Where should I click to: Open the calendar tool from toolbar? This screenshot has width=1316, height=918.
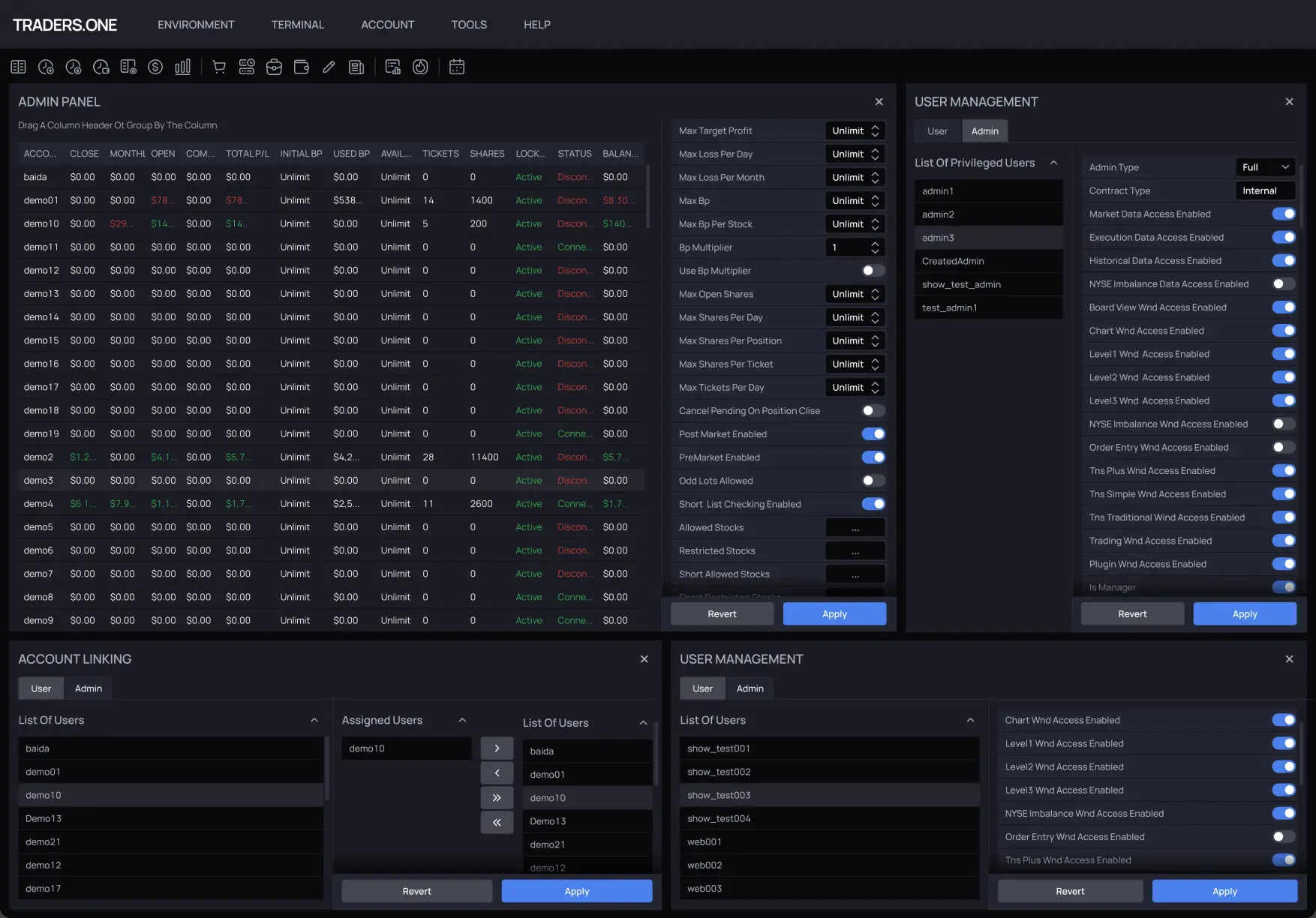point(457,67)
